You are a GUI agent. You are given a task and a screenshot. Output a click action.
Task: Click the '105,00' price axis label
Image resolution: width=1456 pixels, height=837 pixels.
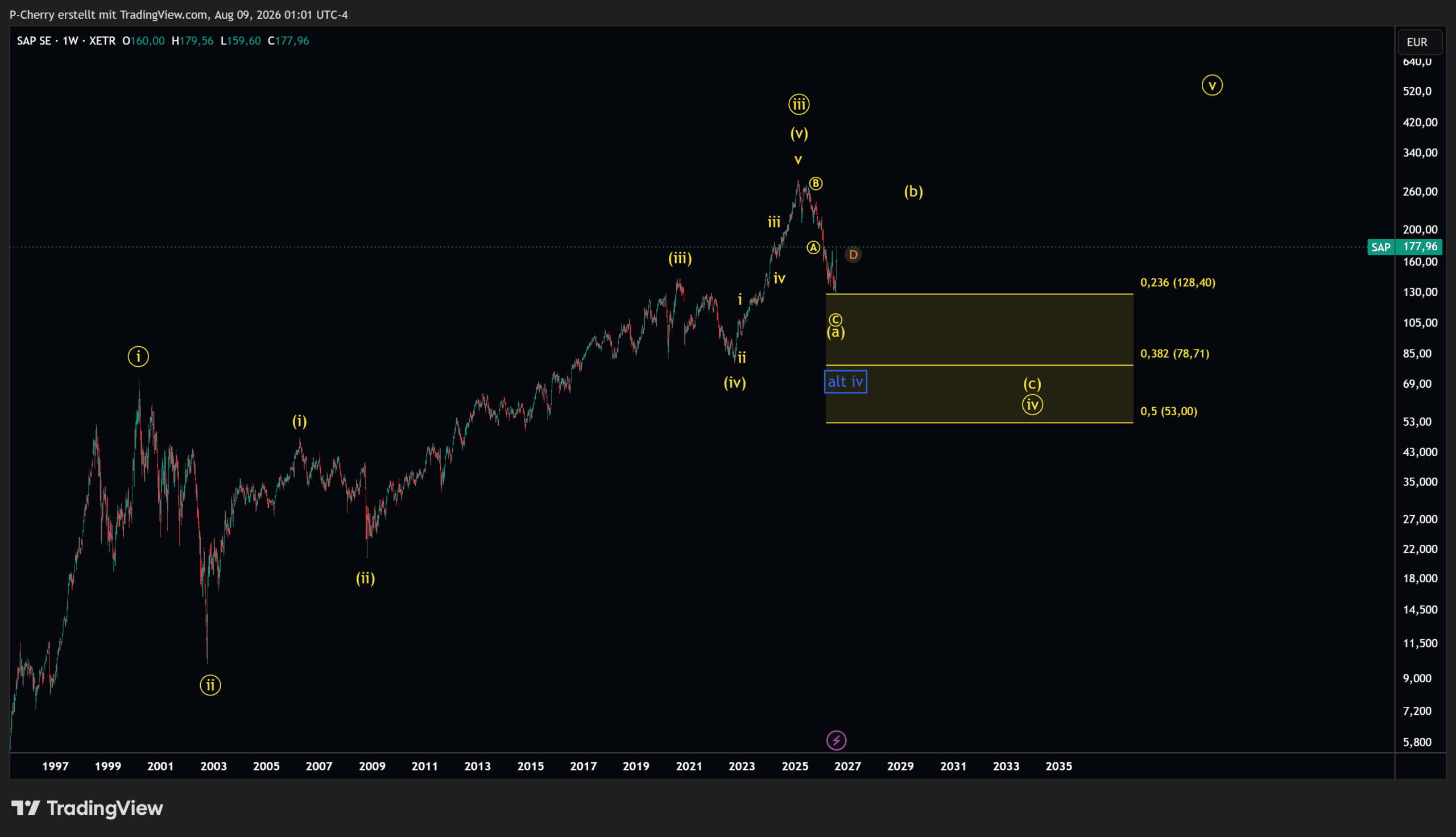pyautogui.click(x=1420, y=322)
